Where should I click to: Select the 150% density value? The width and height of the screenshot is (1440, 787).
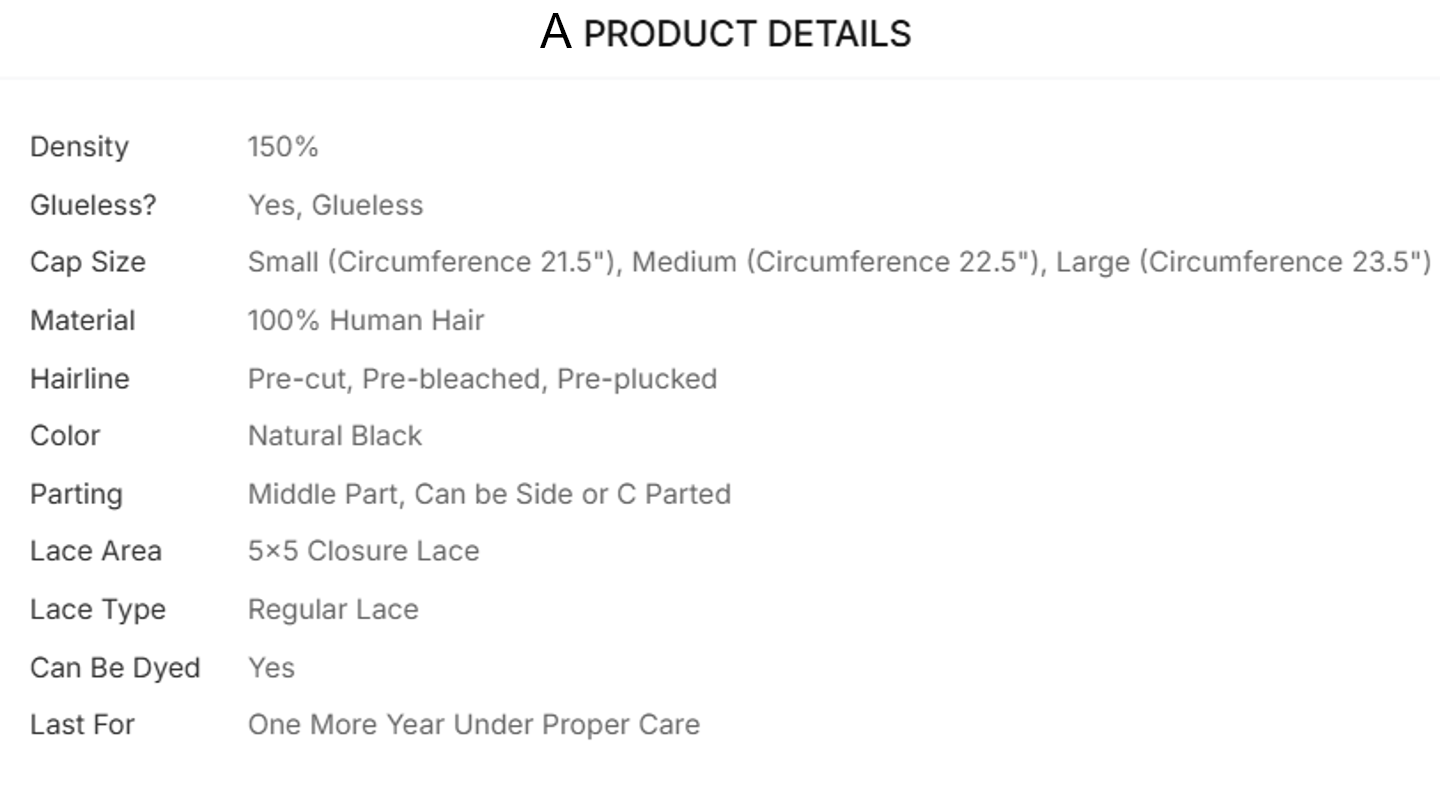click(x=283, y=147)
